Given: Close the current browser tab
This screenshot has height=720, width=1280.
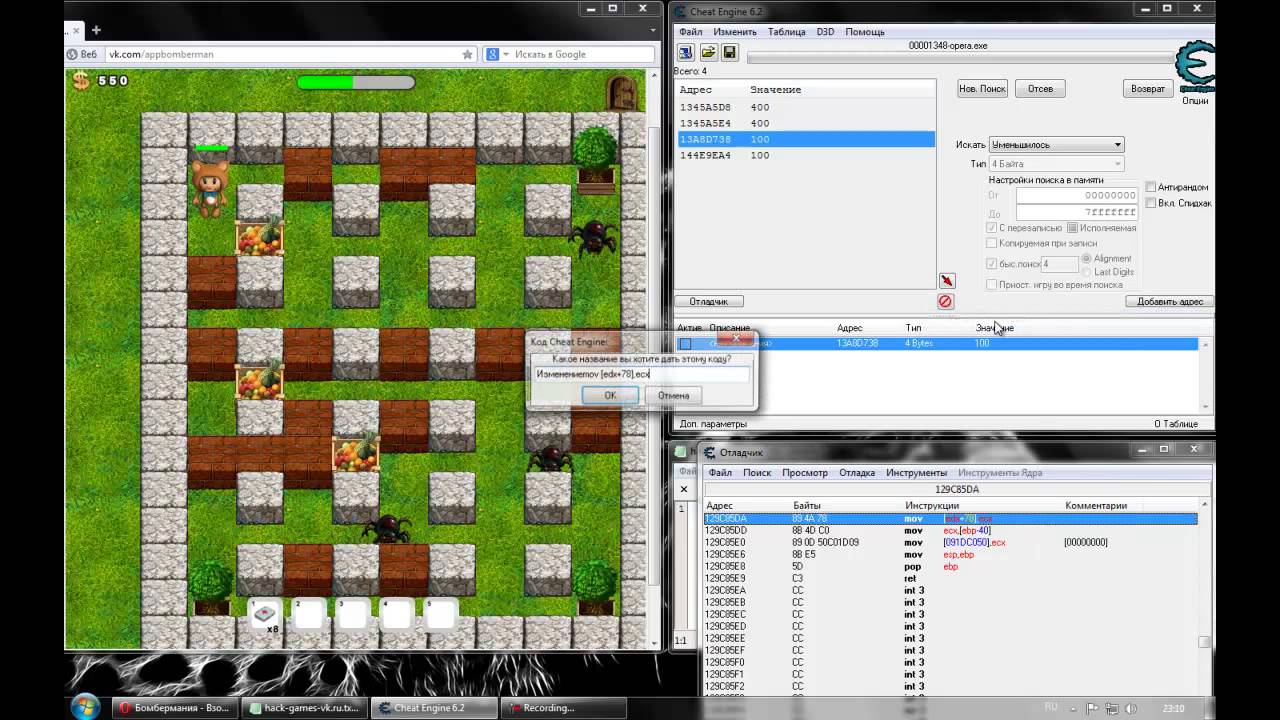Looking at the screenshot, I should [78, 30].
